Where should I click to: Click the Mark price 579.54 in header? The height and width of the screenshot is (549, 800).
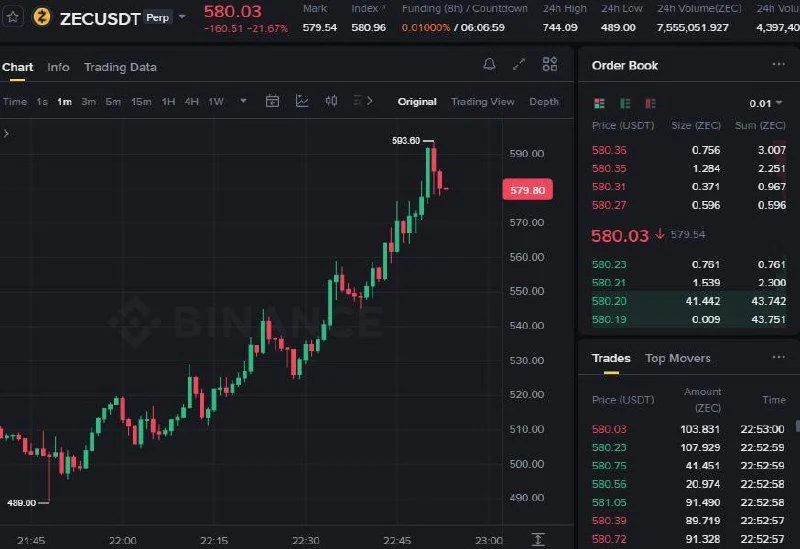319,28
